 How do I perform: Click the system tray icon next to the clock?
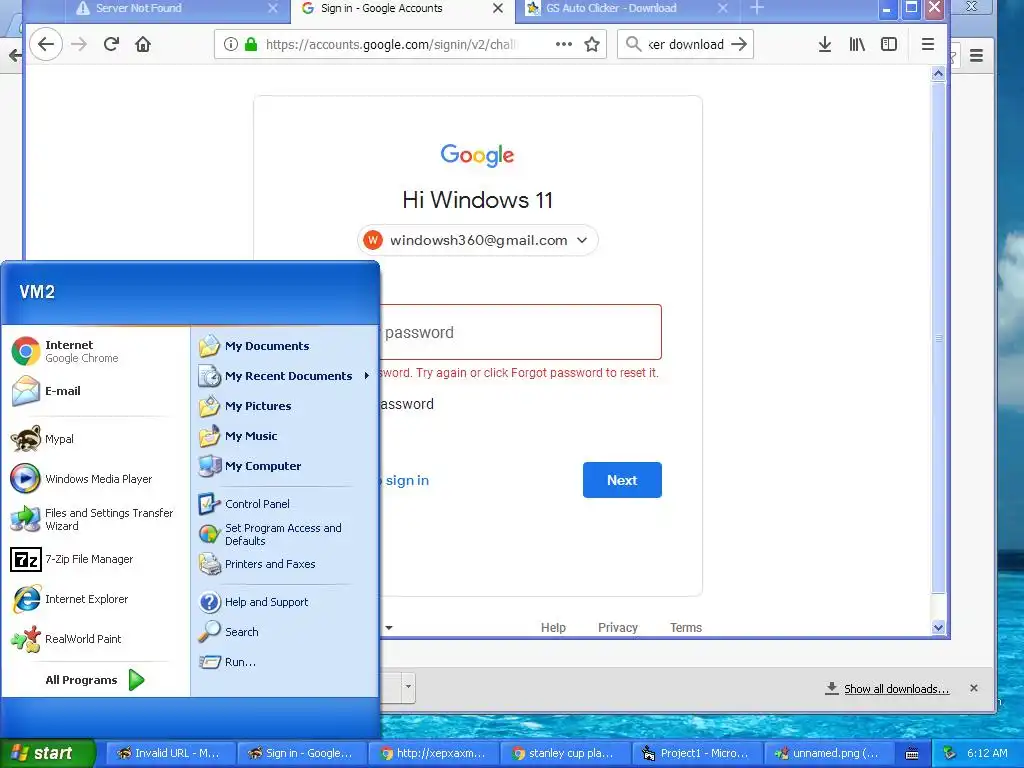coord(950,754)
